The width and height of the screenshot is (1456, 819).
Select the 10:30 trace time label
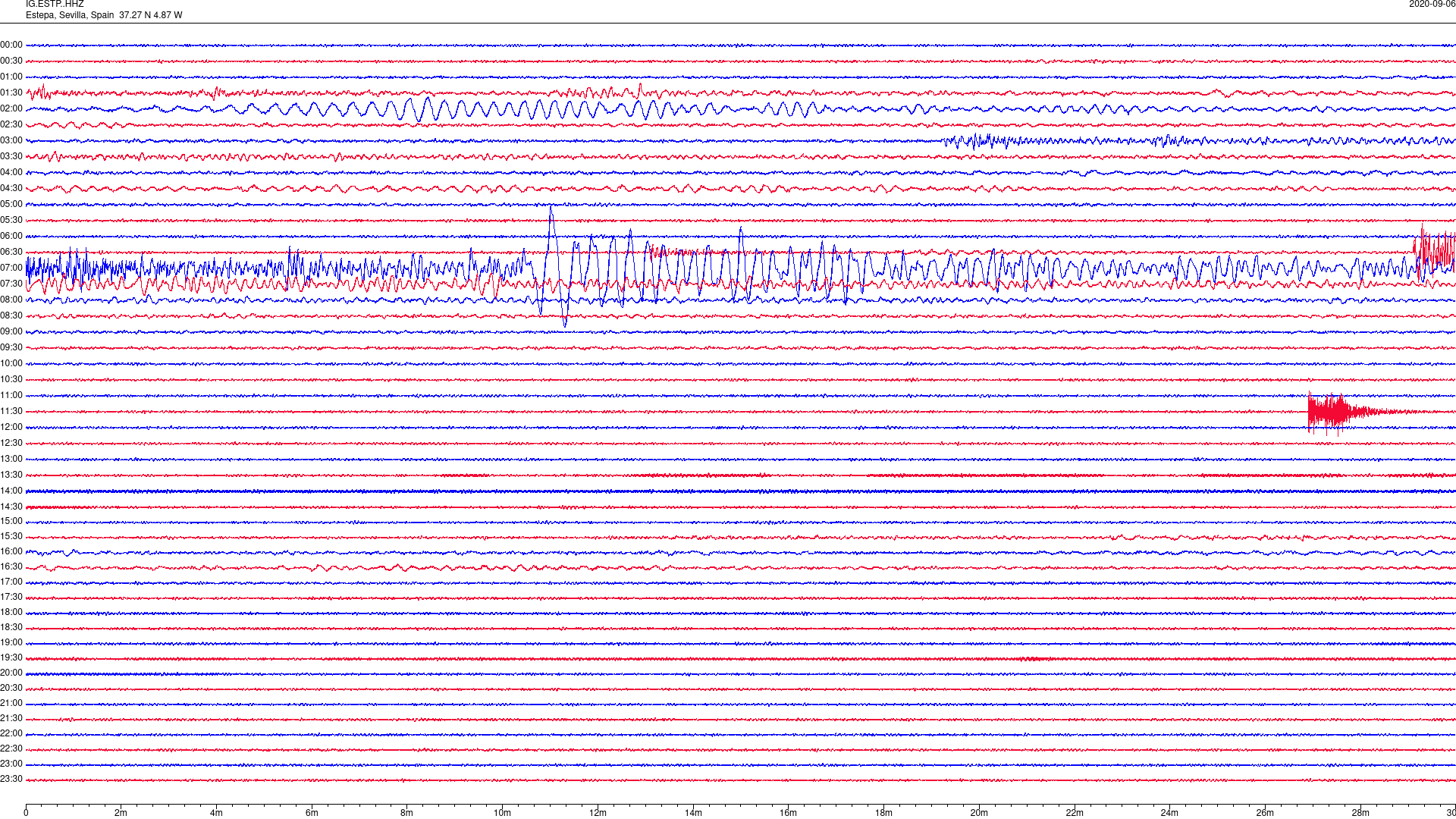tap(11, 380)
